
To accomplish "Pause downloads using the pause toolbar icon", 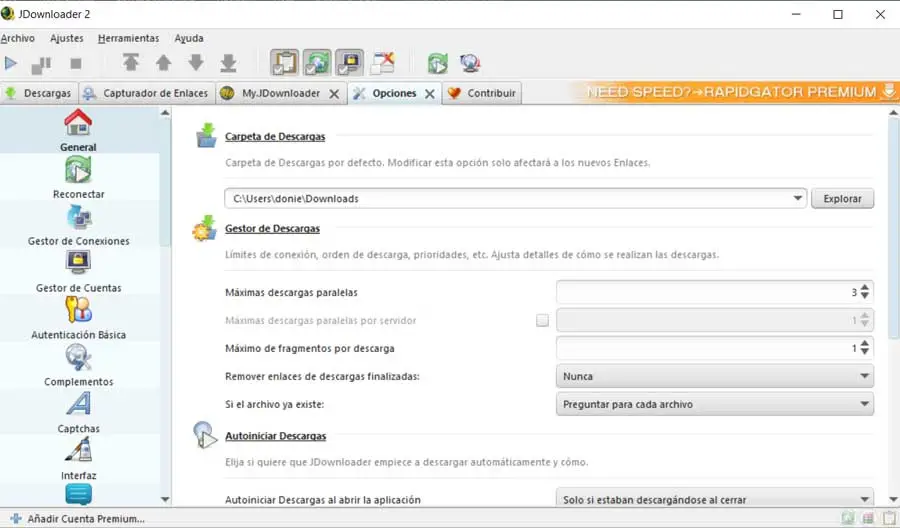I will [41, 64].
